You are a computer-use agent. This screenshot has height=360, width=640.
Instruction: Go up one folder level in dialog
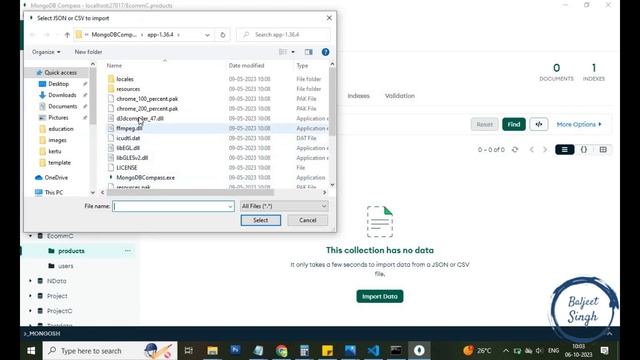pos(67,35)
